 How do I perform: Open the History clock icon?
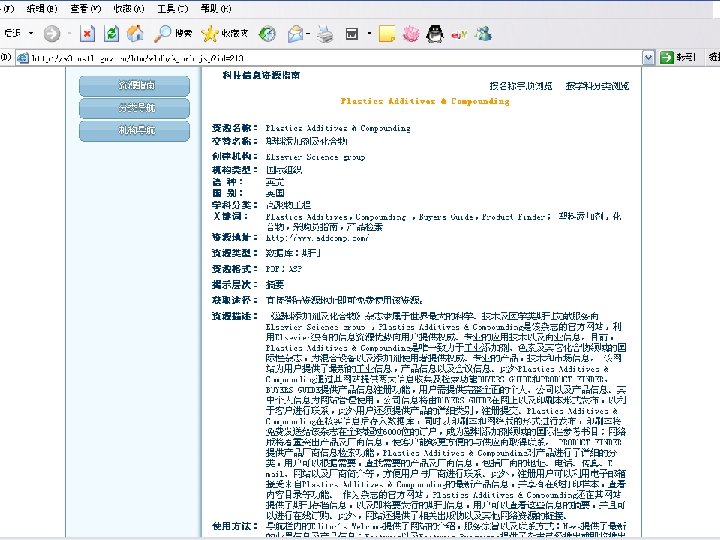pos(267,34)
